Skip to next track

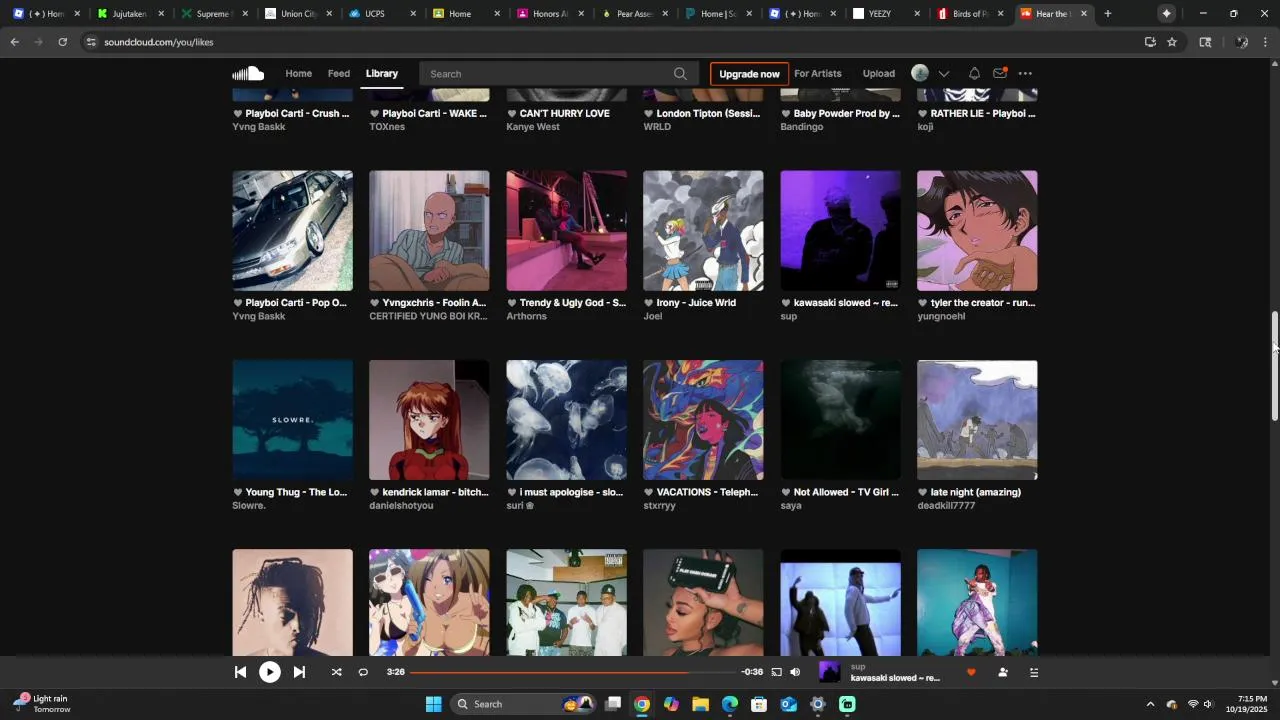pyautogui.click(x=299, y=673)
